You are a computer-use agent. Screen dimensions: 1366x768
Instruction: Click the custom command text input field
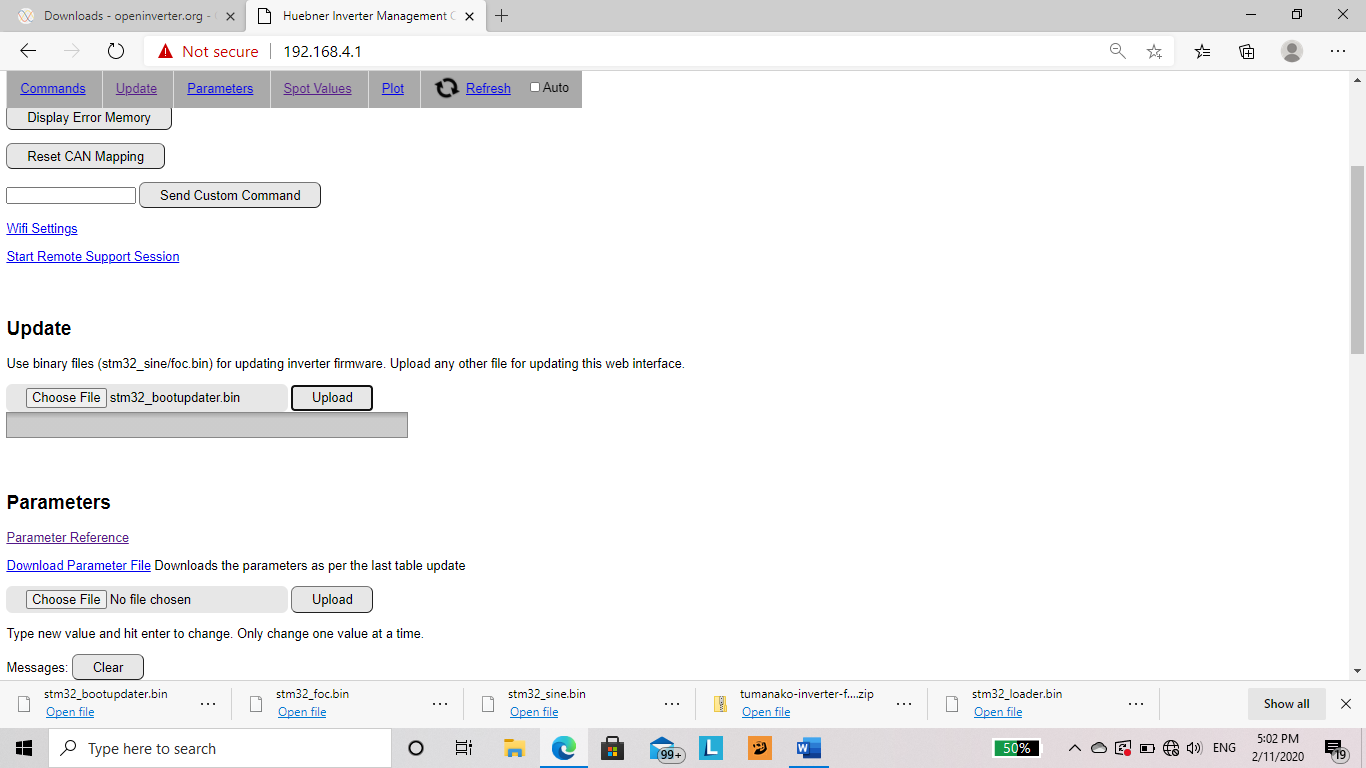(71, 195)
